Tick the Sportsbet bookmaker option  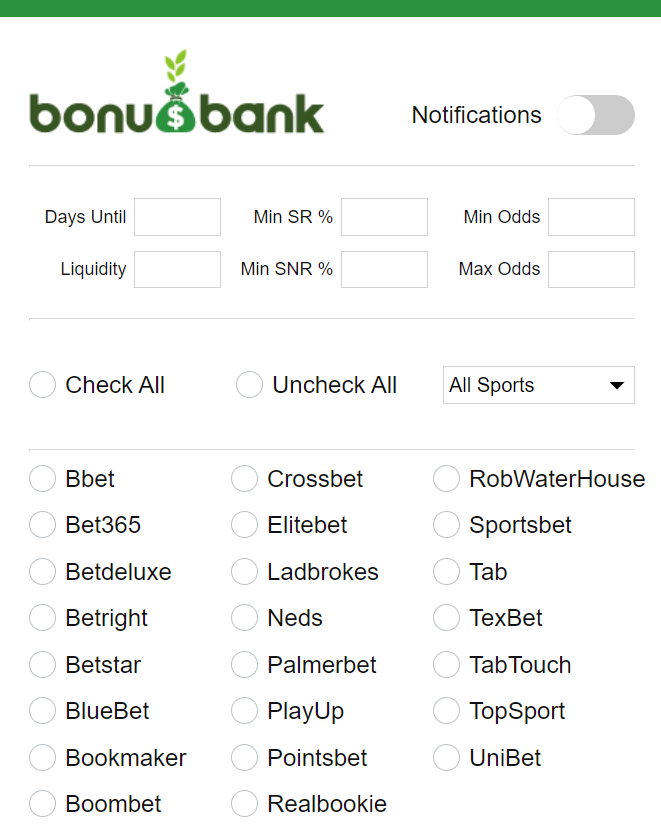pos(446,524)
